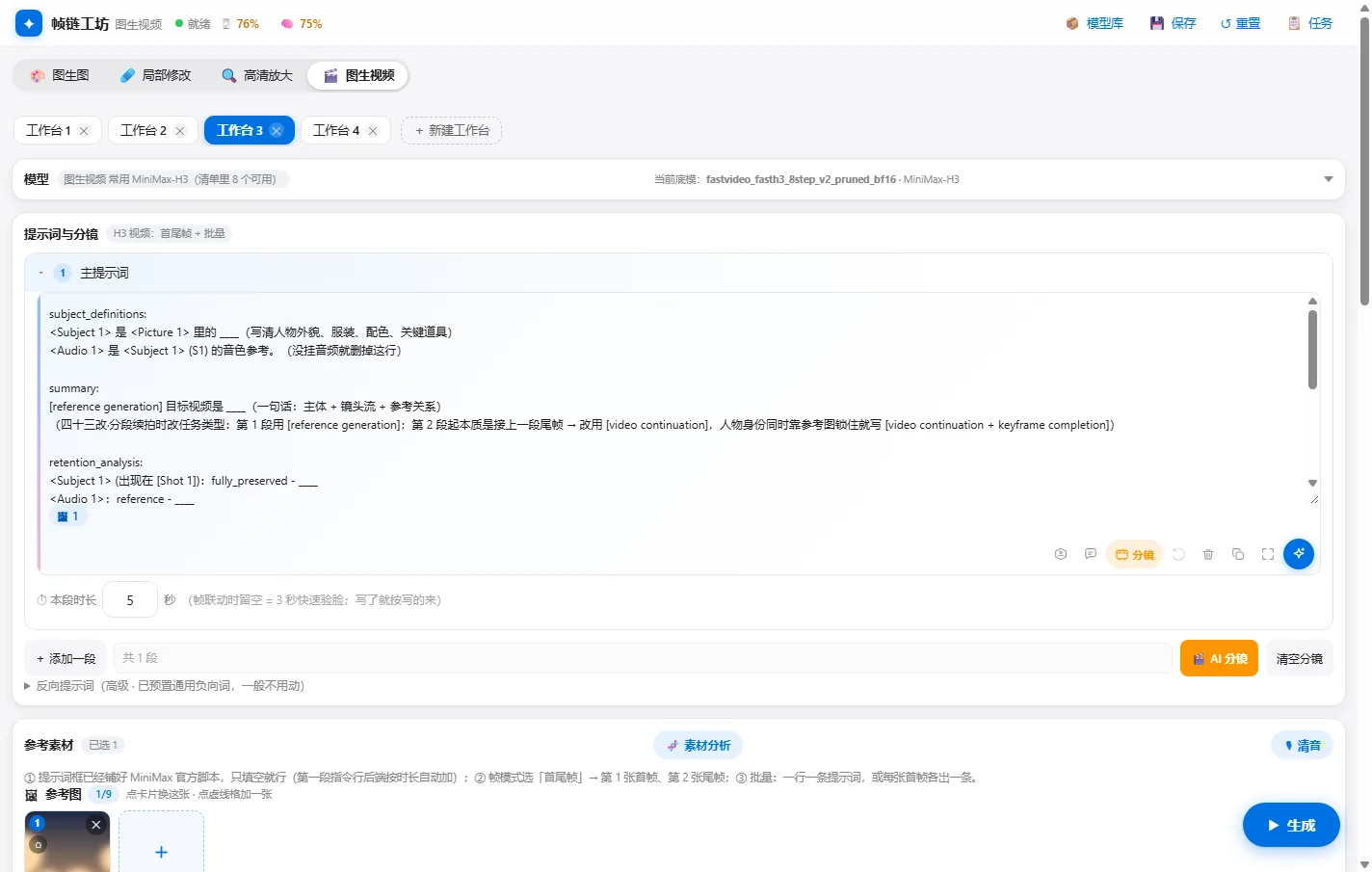Close the 工作台 4 tab

click(373, 131)
